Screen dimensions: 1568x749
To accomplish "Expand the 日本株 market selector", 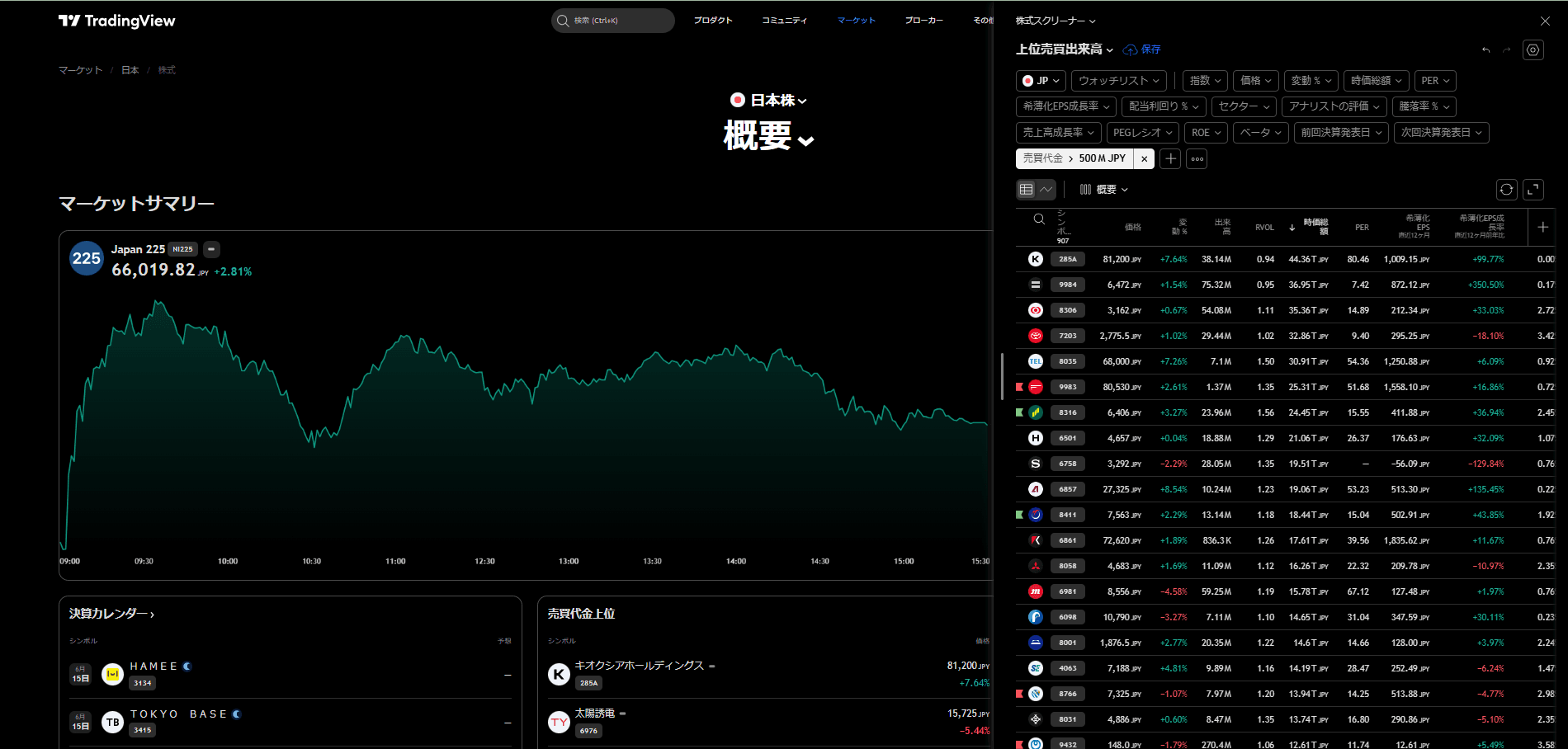I will [769, 101].
